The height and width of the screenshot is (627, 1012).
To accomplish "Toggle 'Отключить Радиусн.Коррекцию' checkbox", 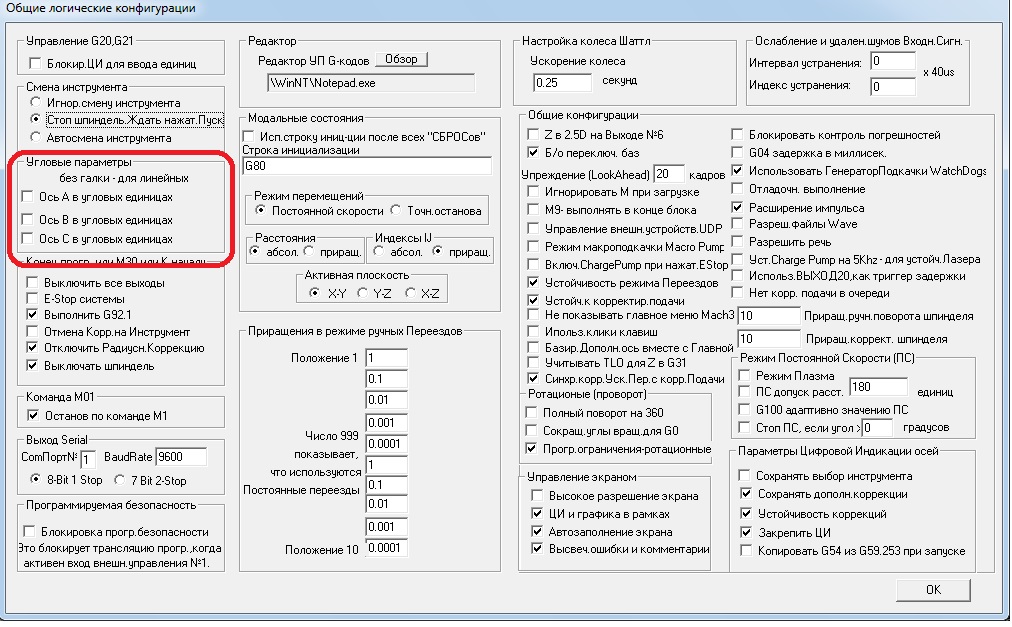I will 32,347.
